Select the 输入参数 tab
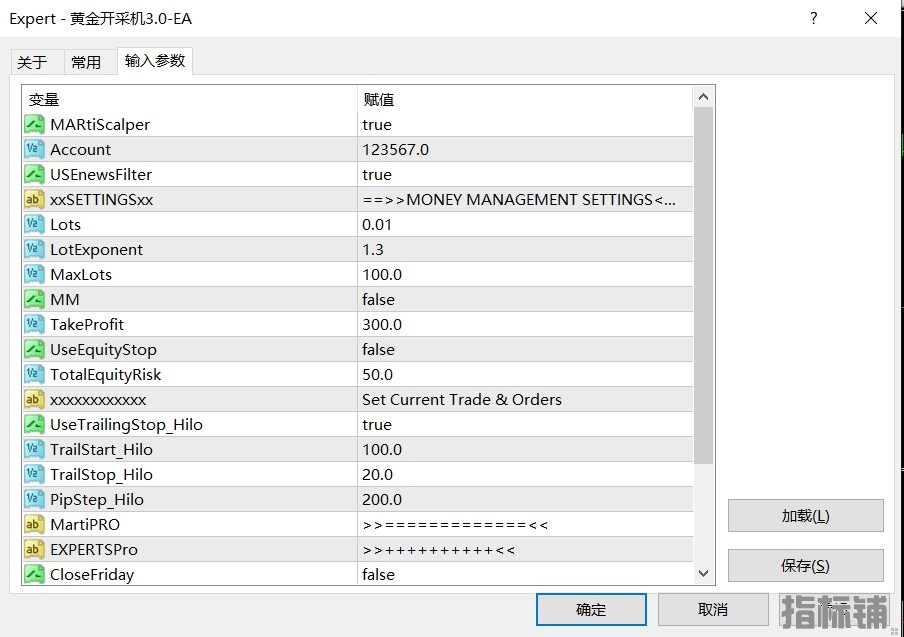The height and width of the screenshot is (637, 904). [x=155, y=61]
